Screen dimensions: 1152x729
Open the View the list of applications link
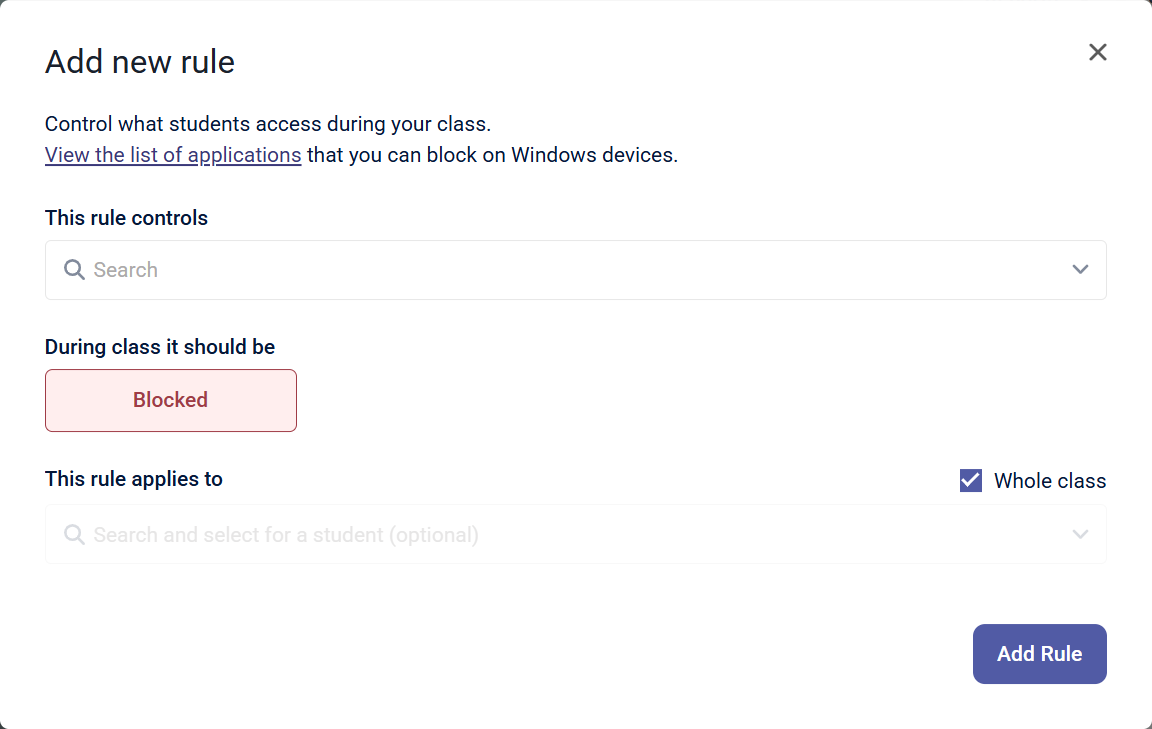(173, 155)
